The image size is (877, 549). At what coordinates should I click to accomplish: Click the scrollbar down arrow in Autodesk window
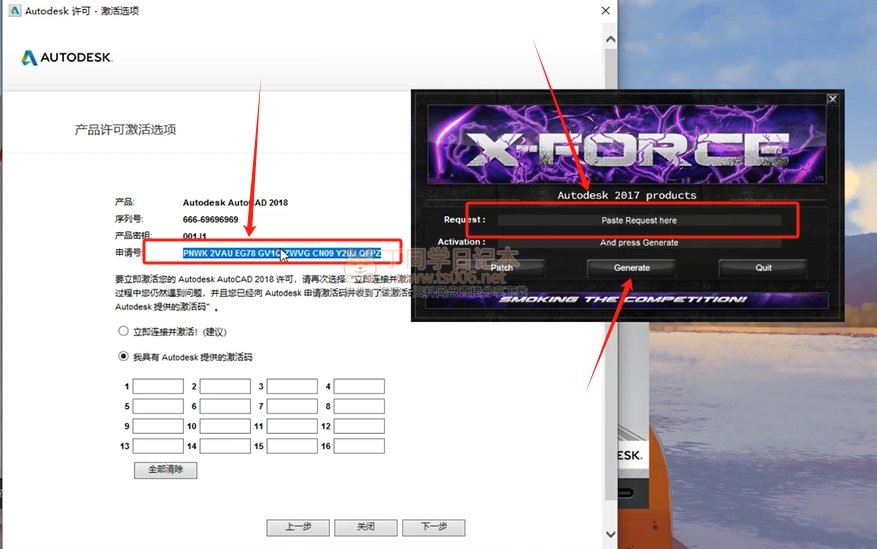[x=611, y=534]
